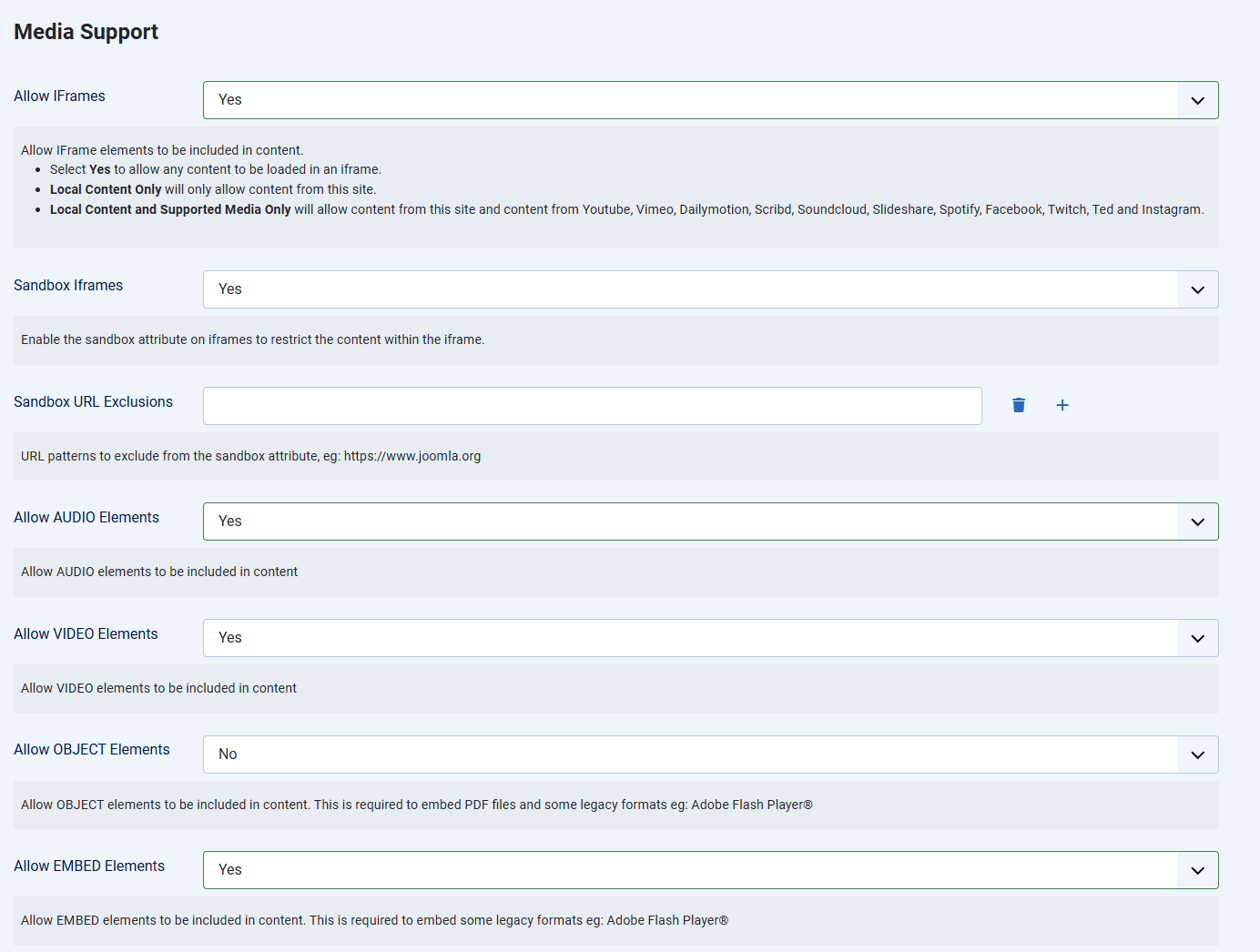This screenshot has width=1260, height=952.
Task: Open the Allow IFrames dropdown
Action: pyautogui.click(x=710, y=100)
